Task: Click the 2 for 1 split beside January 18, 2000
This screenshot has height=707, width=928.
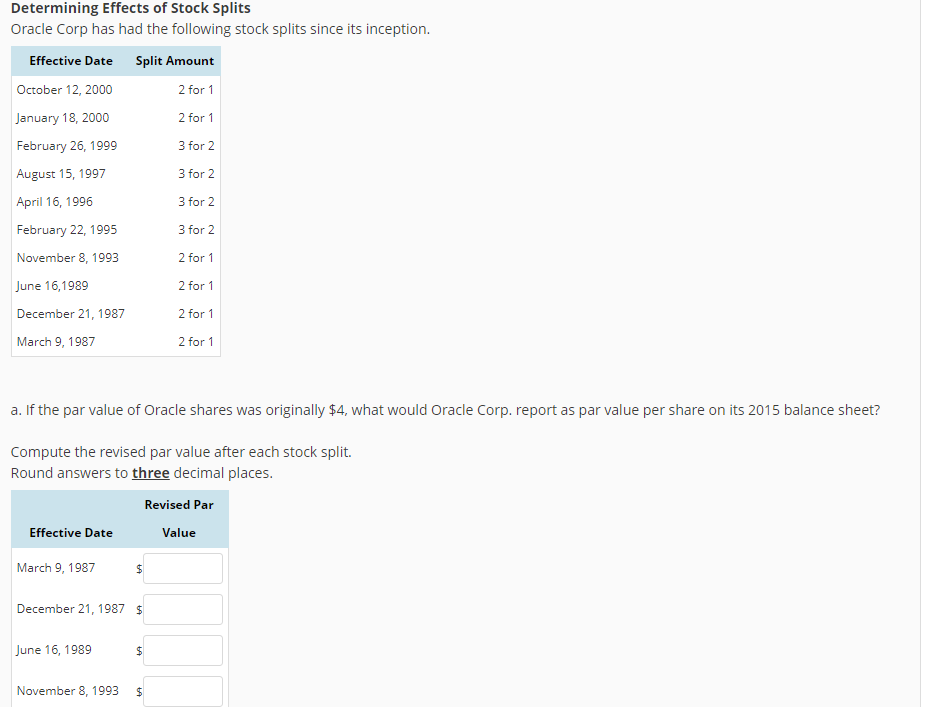Action: 196,117
